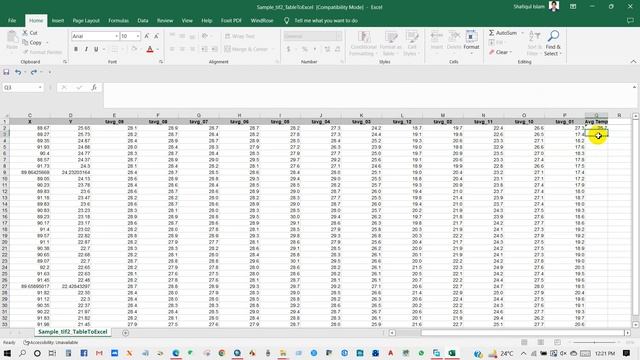Click the Redo icon
The image size is (640, 360).
click(x=33, y=72)
